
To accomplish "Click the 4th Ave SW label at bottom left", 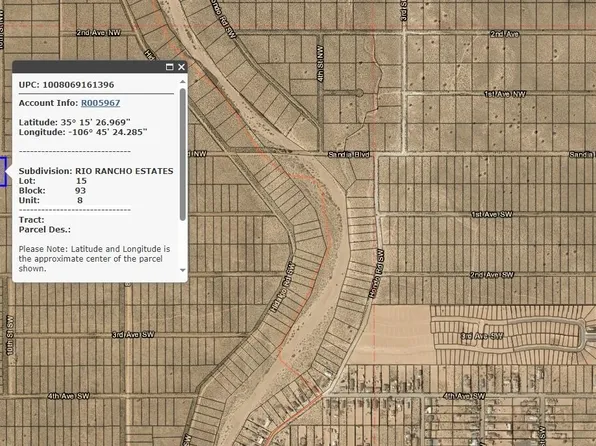I will (68, 396).
